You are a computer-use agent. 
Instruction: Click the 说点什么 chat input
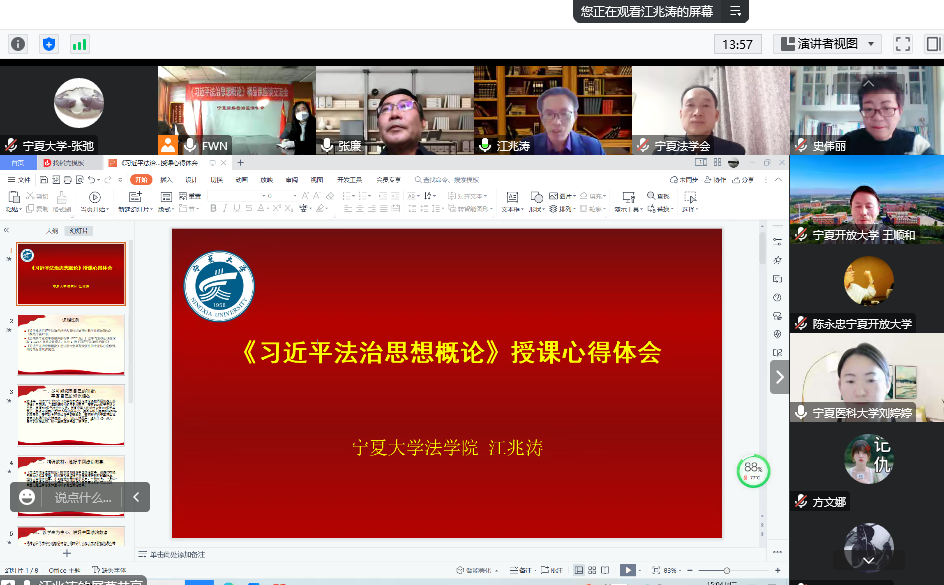point(82,497)
